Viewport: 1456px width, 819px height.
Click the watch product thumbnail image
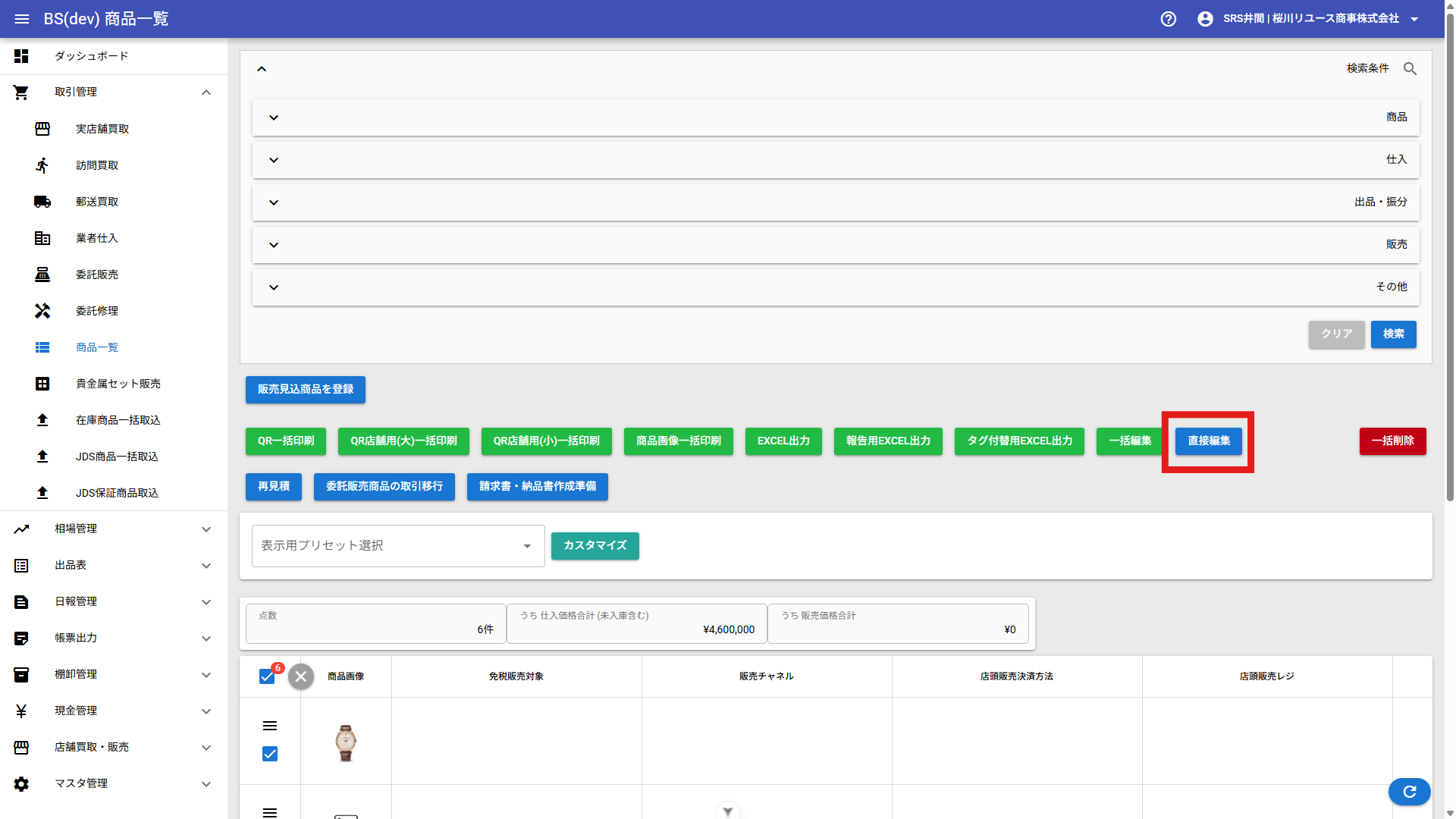pos(346,742)
